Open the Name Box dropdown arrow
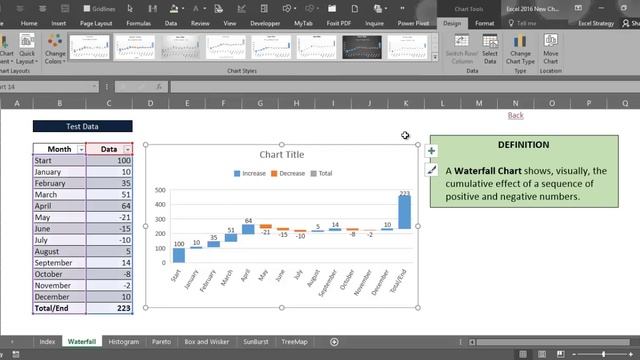 click(94, 87)
